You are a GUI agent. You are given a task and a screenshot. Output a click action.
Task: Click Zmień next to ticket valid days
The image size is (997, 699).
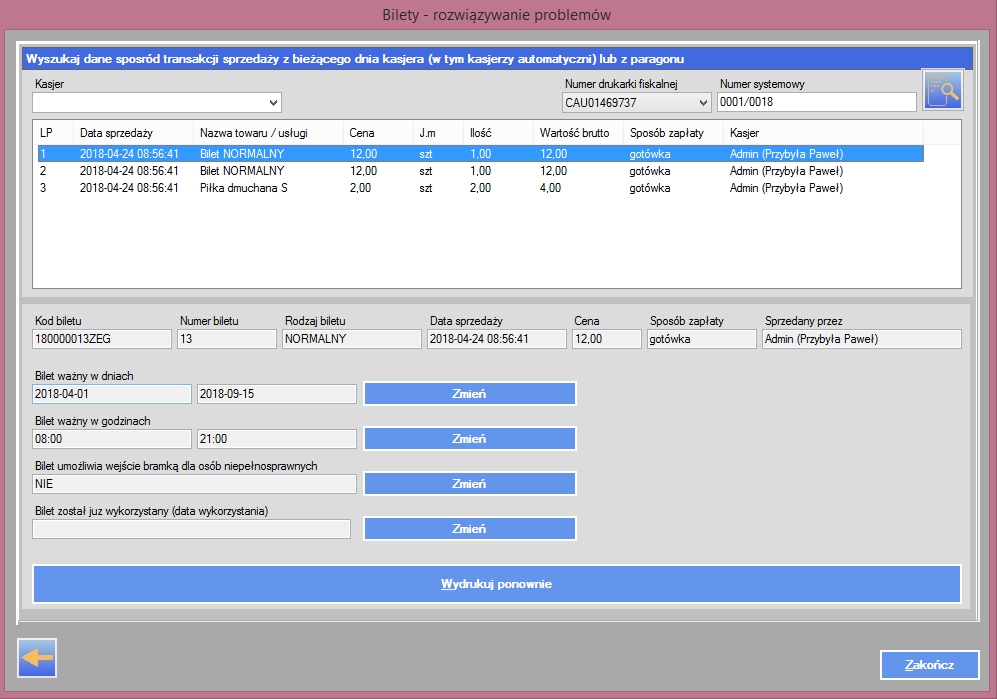(x=470, y=394)
